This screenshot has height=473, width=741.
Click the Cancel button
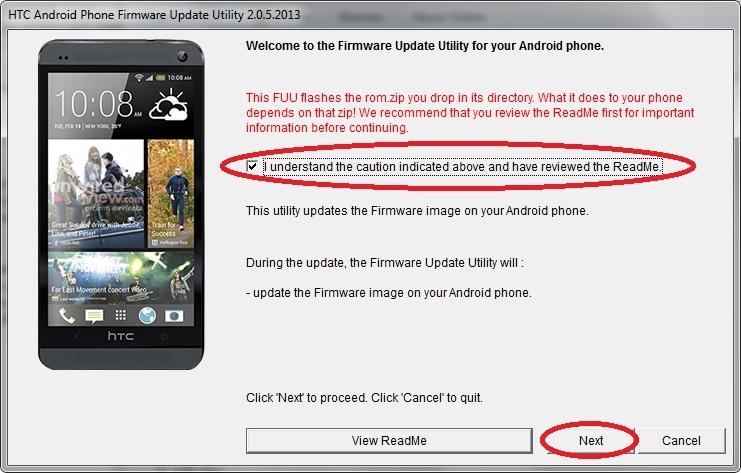(681, 440)
